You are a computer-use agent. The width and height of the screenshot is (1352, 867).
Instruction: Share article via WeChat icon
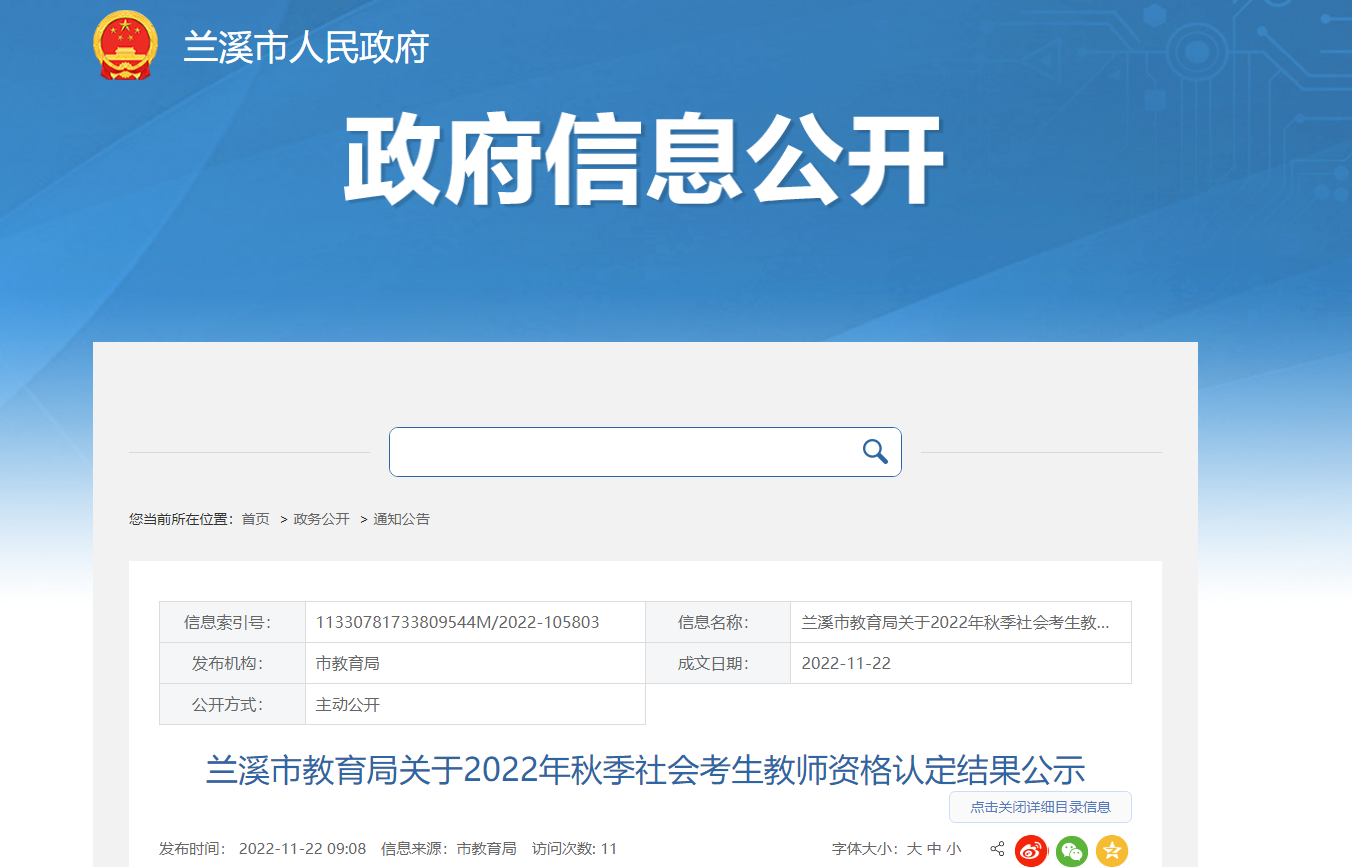1072,850
